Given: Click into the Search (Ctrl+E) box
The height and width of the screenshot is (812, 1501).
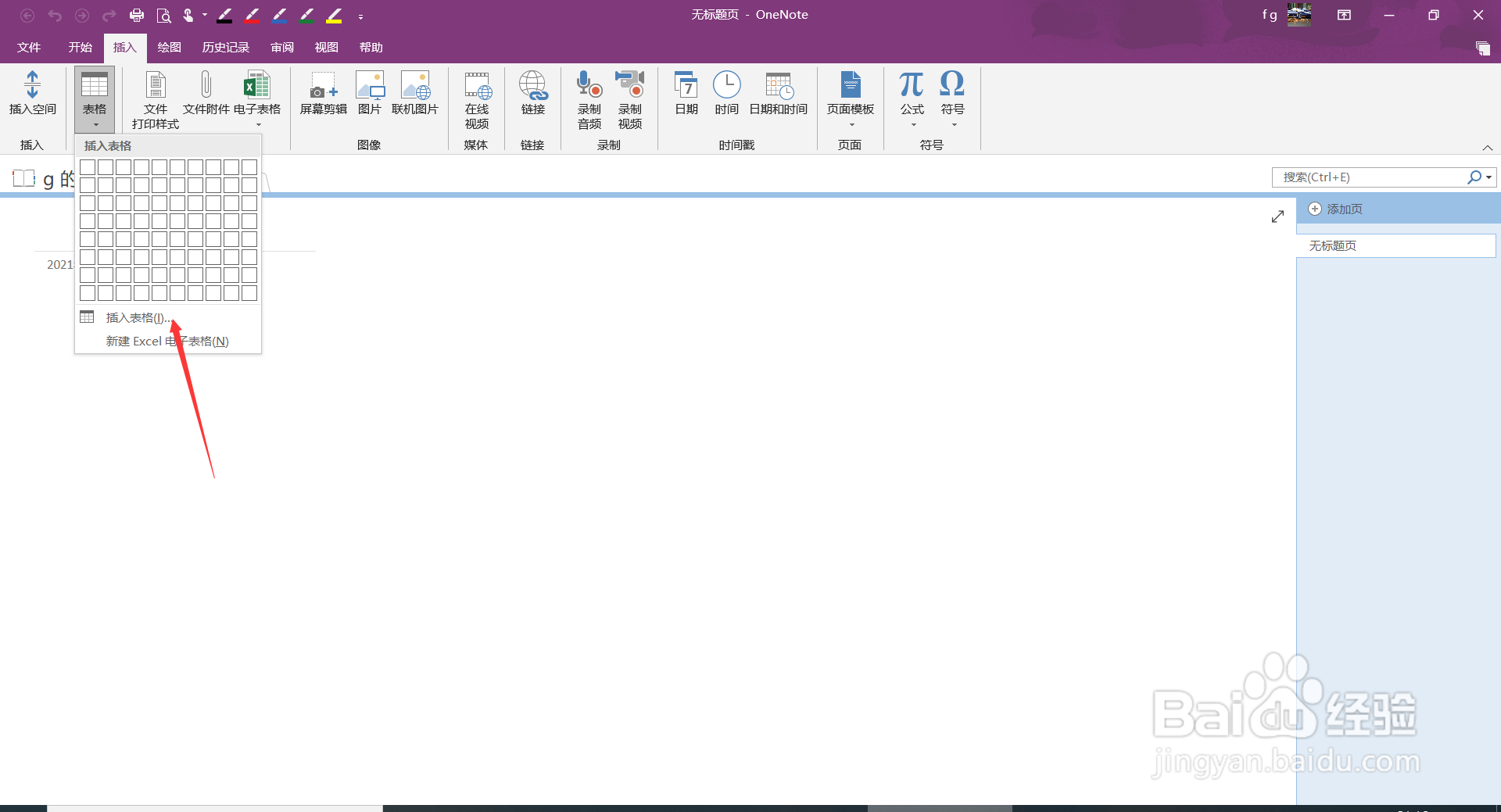Looking at the screenshot, I should (x=1368, y=177).
